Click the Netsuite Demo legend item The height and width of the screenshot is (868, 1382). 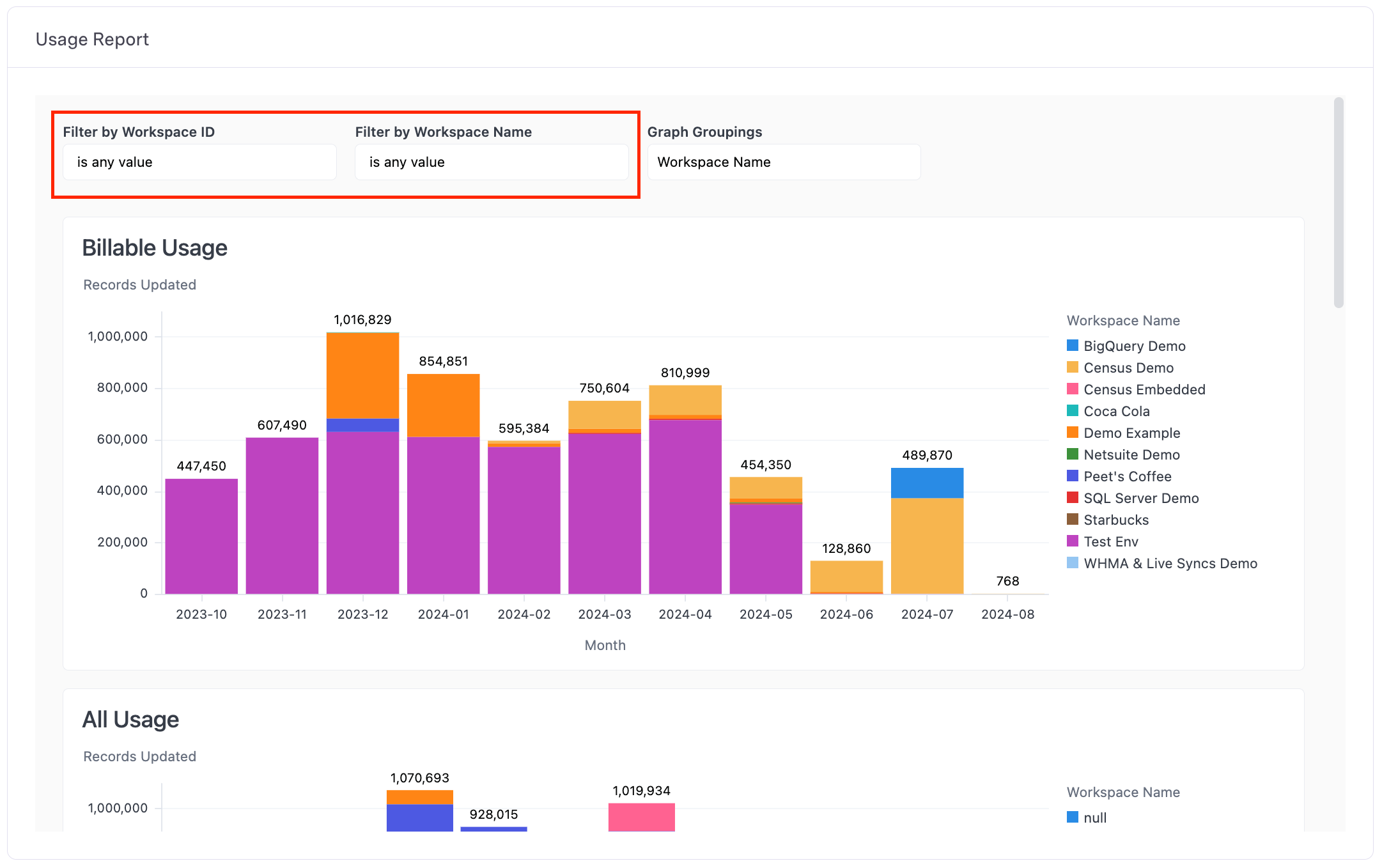pyautogui.click(x=1131, y=455)
